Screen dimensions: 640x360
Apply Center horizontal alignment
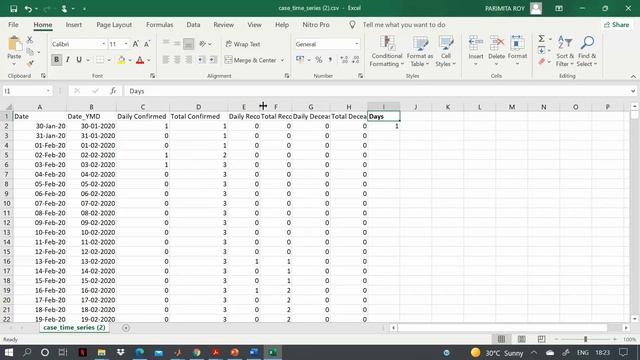click(177, 60)
